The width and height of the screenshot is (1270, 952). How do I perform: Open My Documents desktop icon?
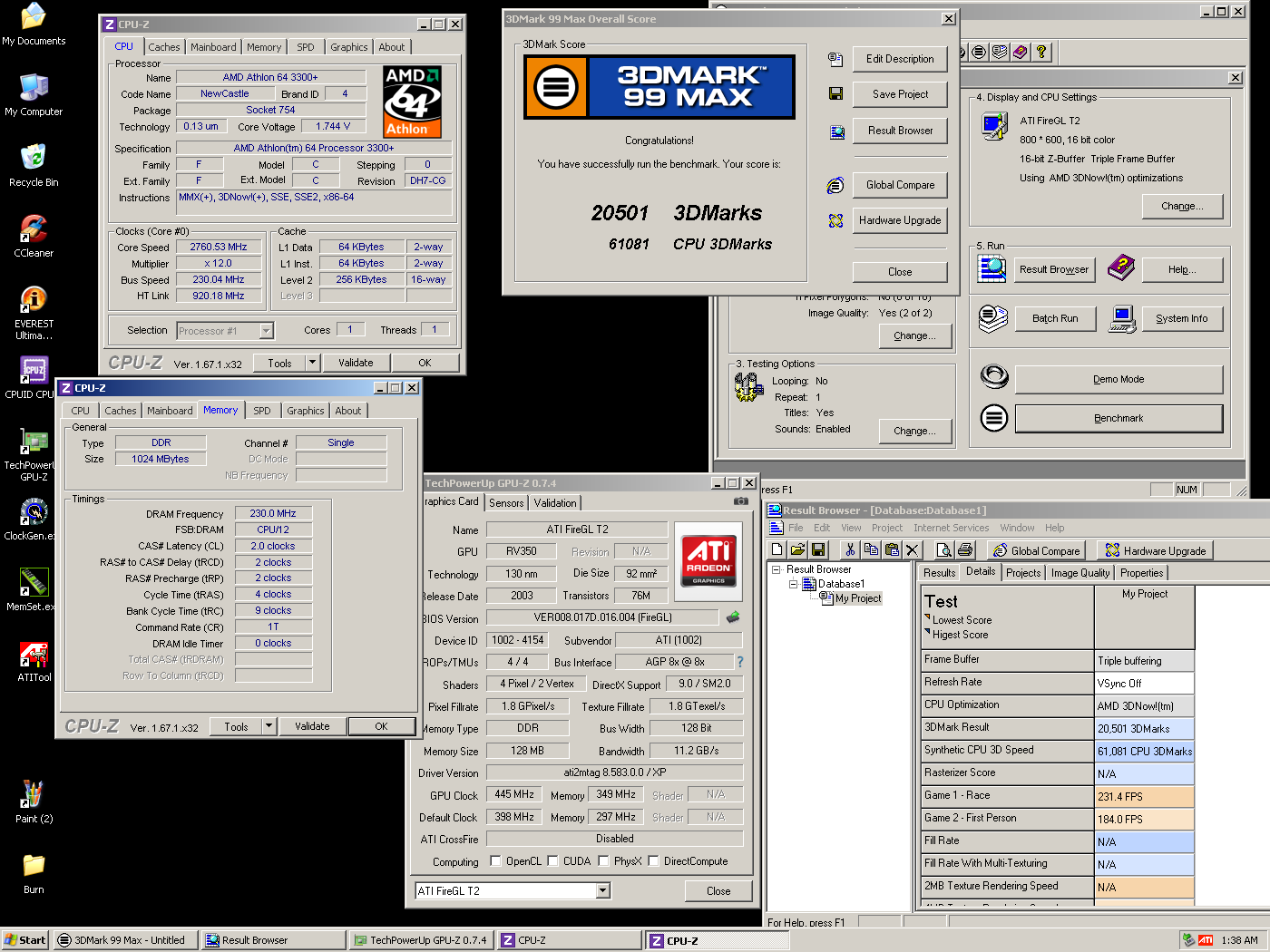[34, 24]
